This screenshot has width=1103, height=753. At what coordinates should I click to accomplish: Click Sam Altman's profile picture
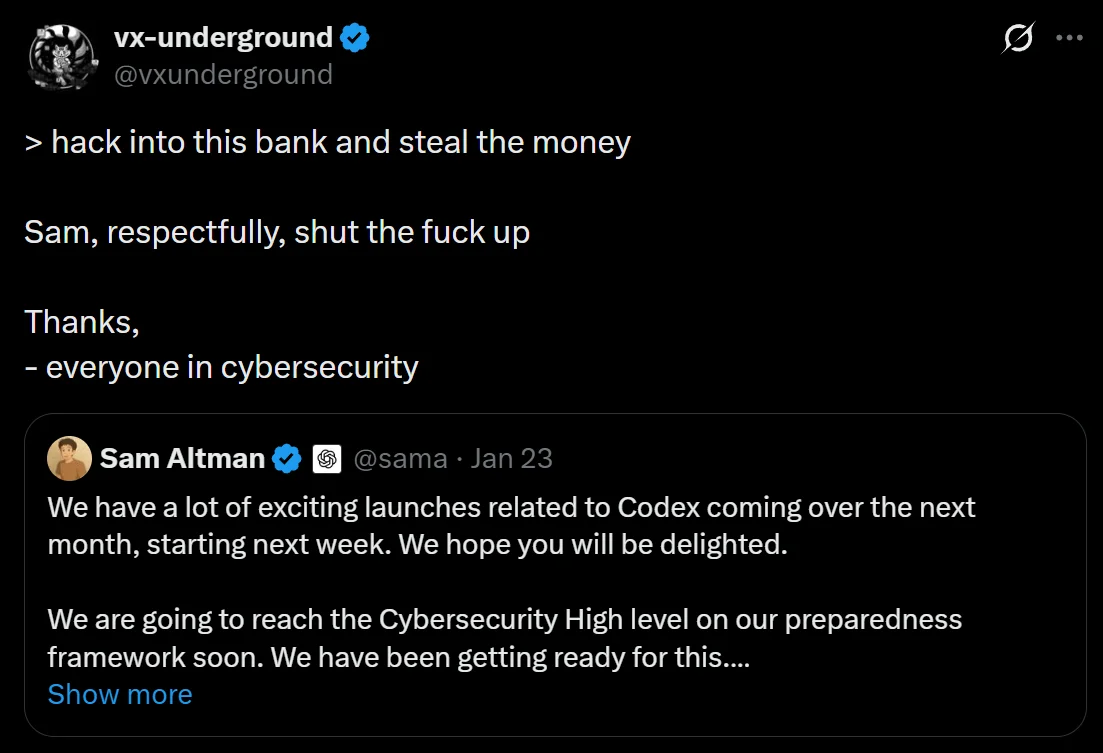(70, 458)
